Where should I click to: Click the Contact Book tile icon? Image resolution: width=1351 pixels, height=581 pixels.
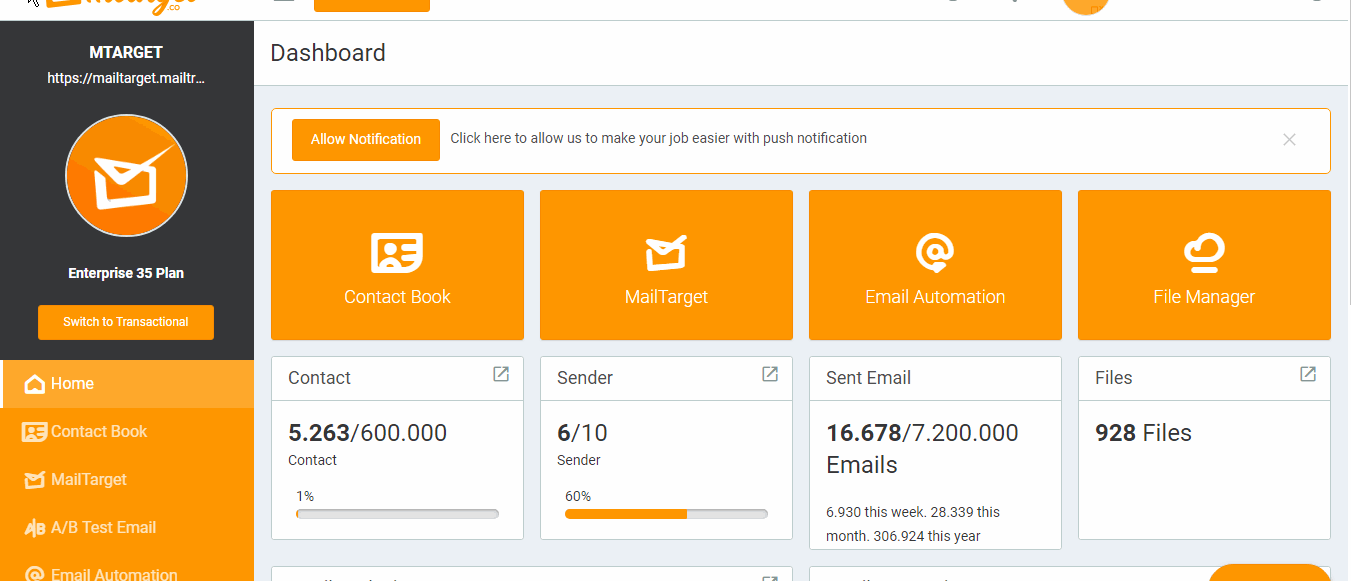click(397, 252)
